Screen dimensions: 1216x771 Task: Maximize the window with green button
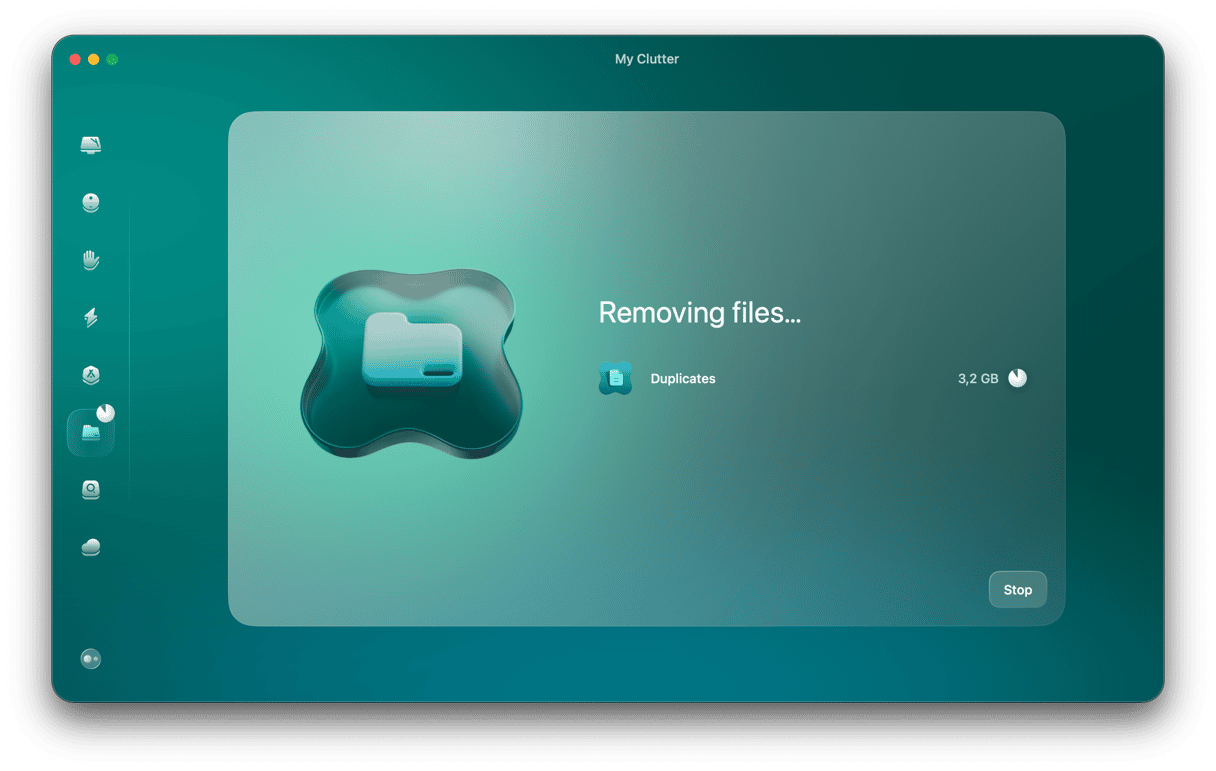click(x=113, y=60)
